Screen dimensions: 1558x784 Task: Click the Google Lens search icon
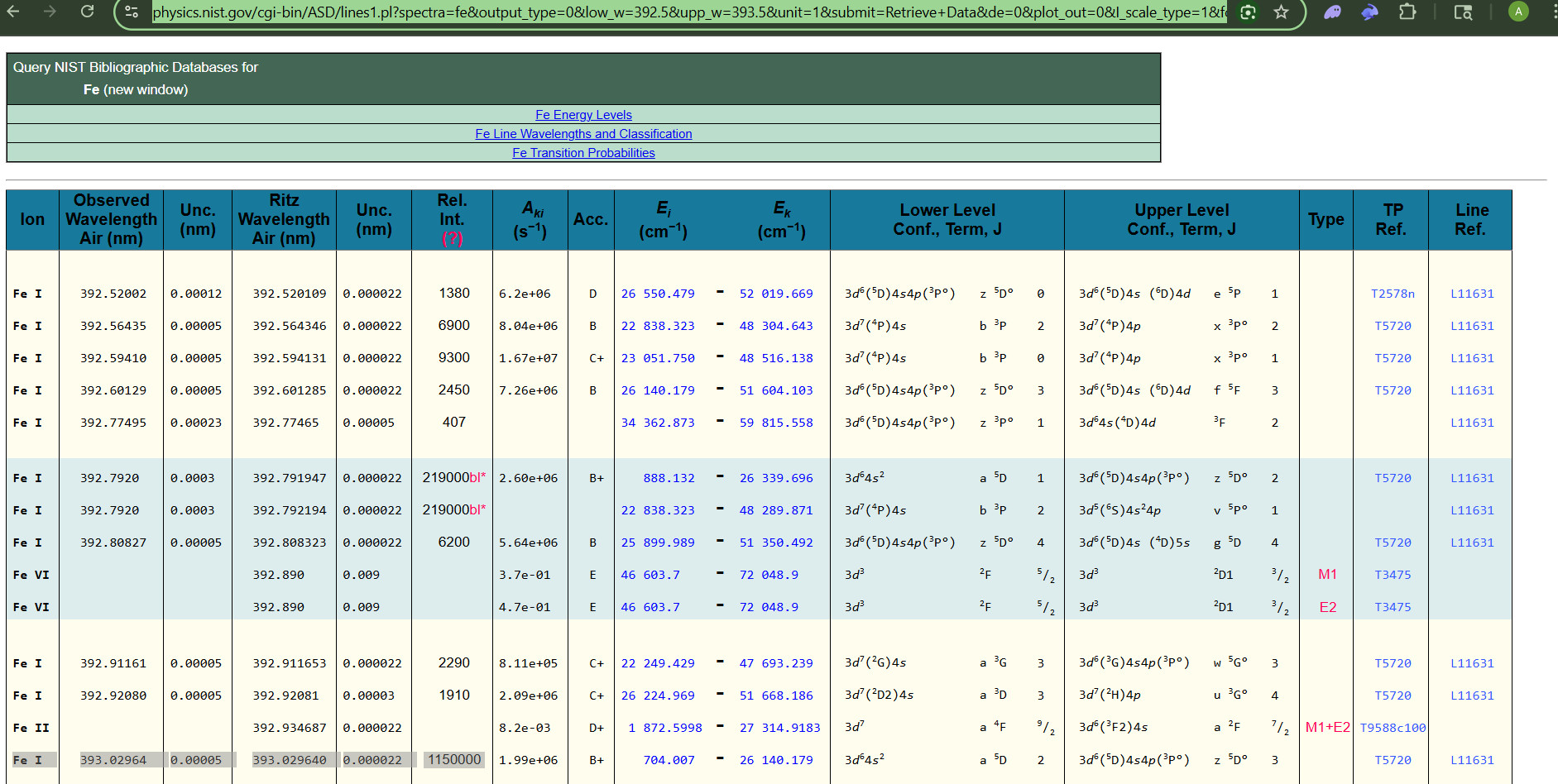(x=1248, y=12)
